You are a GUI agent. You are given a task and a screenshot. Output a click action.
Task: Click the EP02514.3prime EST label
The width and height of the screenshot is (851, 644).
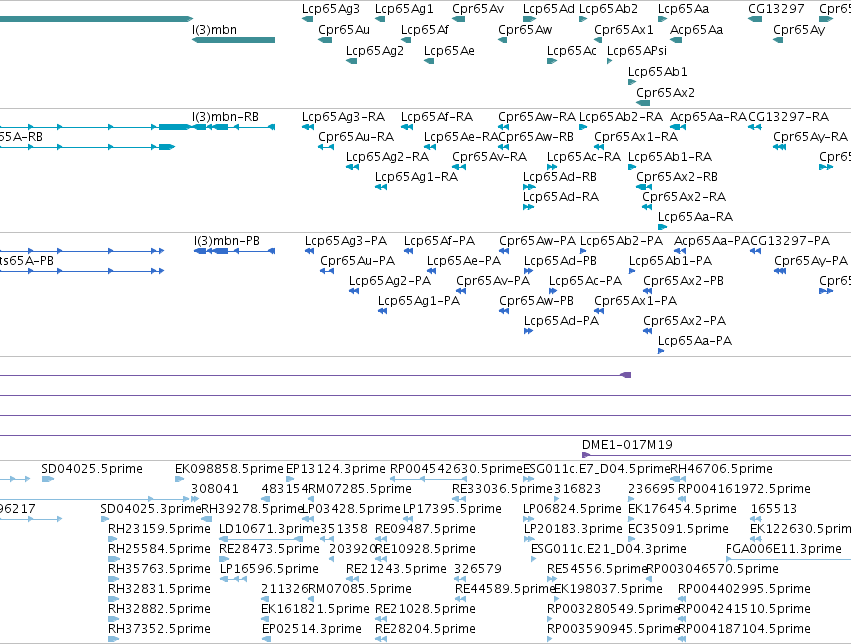312,629
